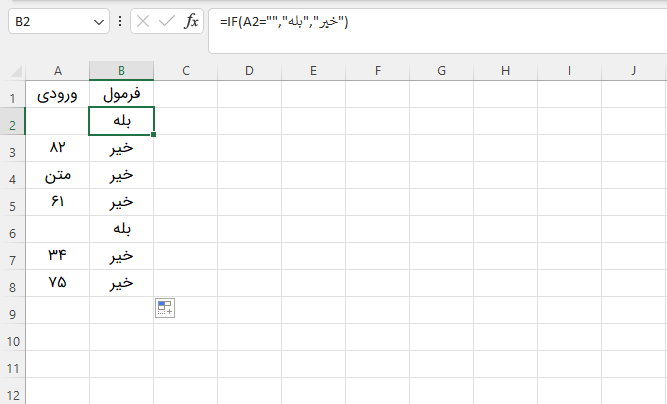Click the three-dot name box resize handle

pyautogui.click(x=121, y=21)
